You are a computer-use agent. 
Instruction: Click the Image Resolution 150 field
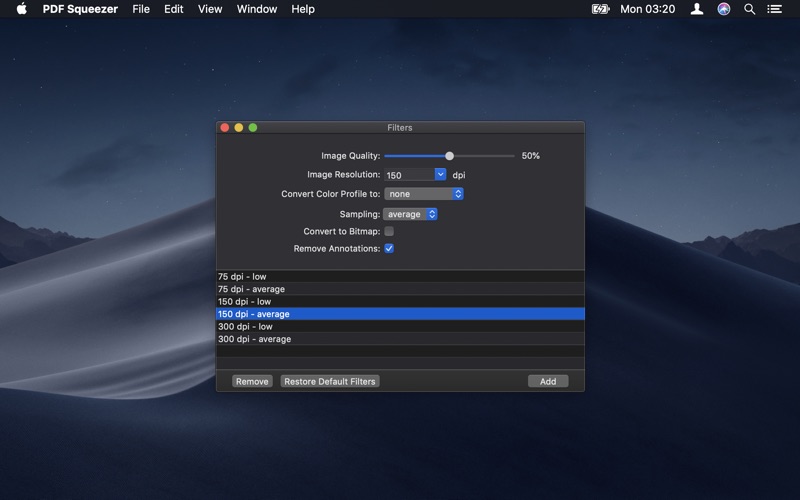409,174
